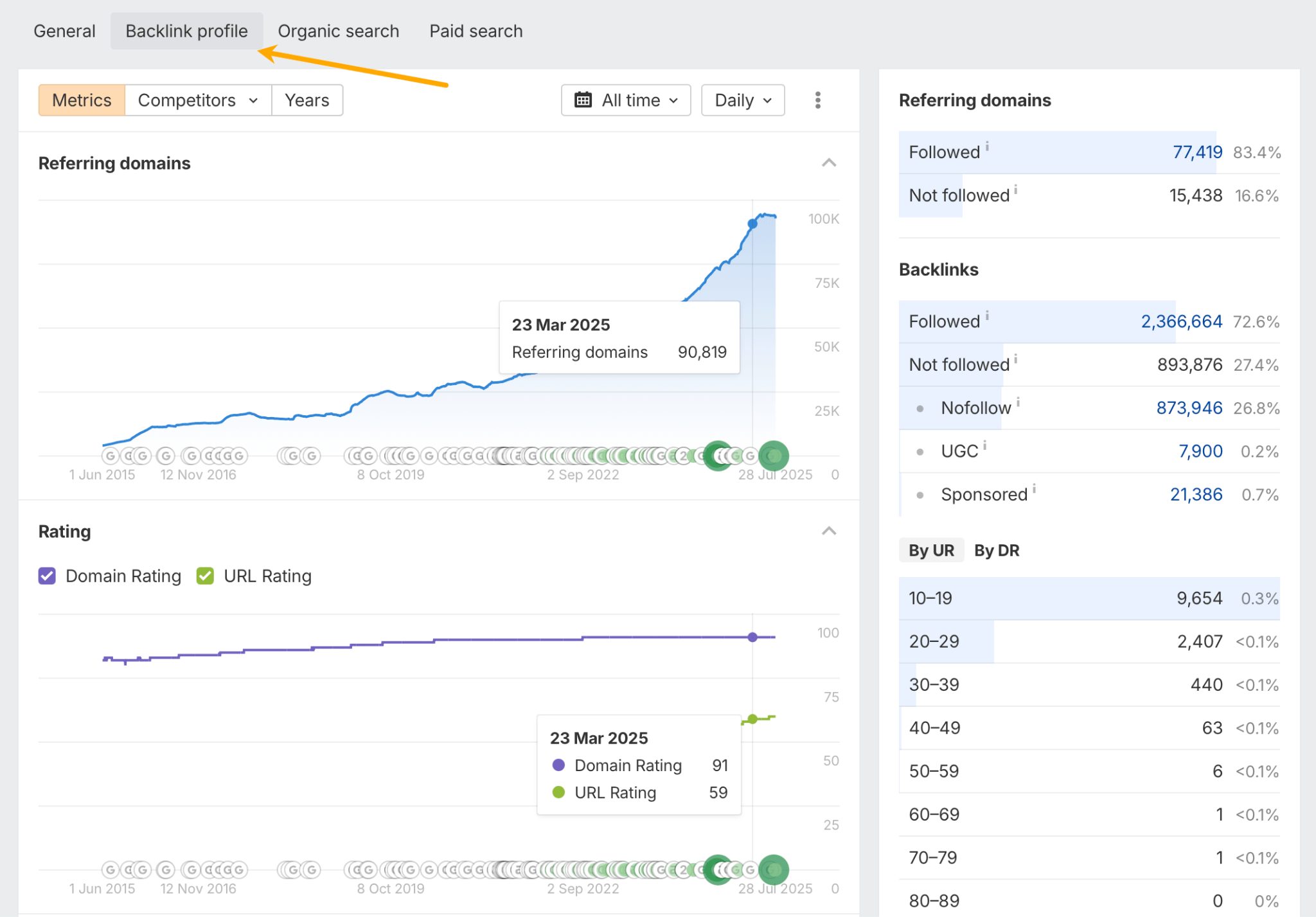Click the info icon beside Nofollow backlinks
The width and height of the screenshot is (1316, 917).
coord(1018,403)
